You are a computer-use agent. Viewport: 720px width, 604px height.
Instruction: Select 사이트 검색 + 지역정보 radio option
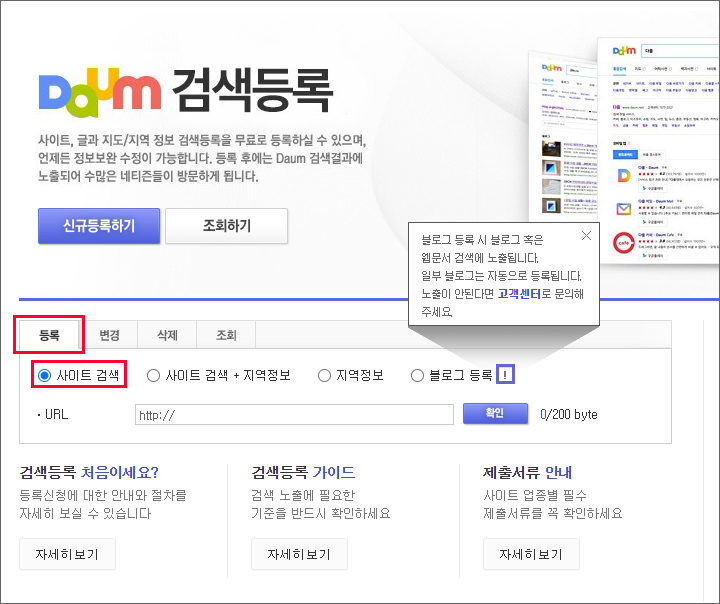coord(153,376)
